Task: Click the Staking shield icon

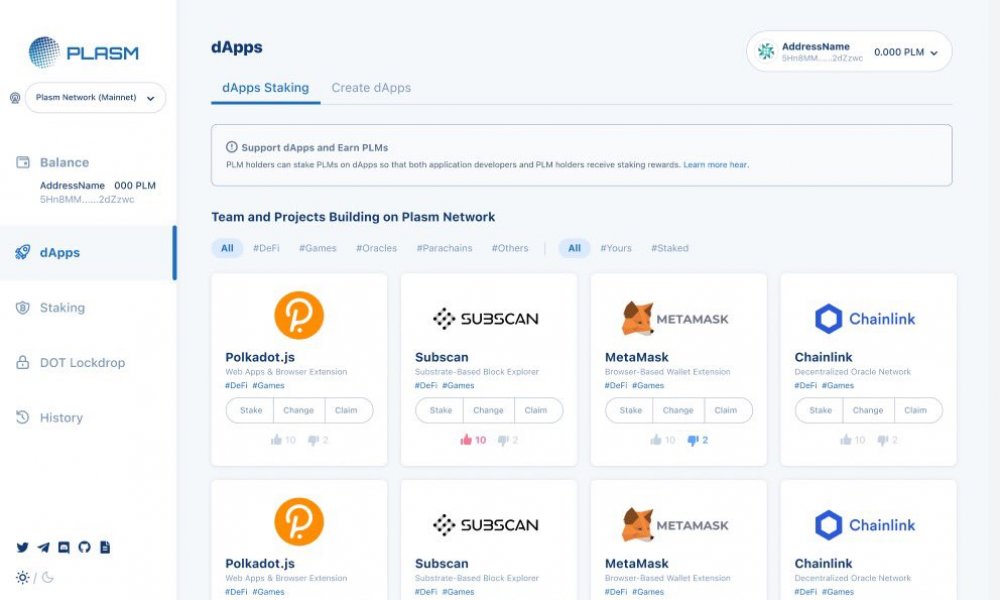Action: [22, 307]
